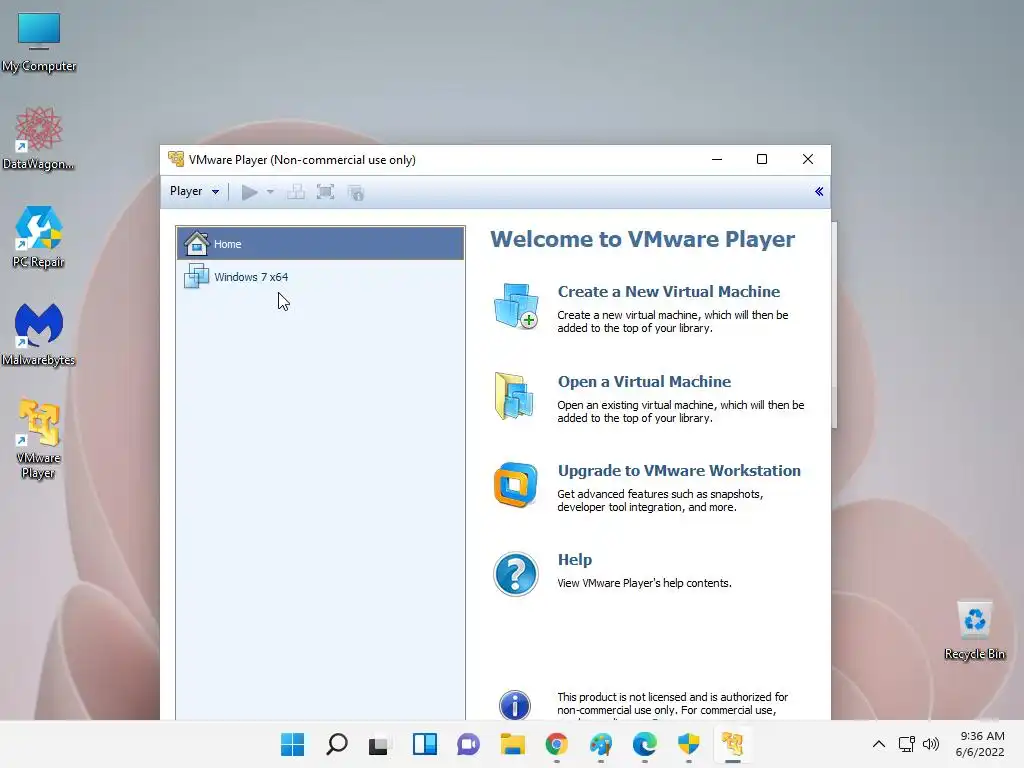Open taskbar Search
This screenshot has height=768, width=1024.
pyautogui.click(x=337, y=744)
